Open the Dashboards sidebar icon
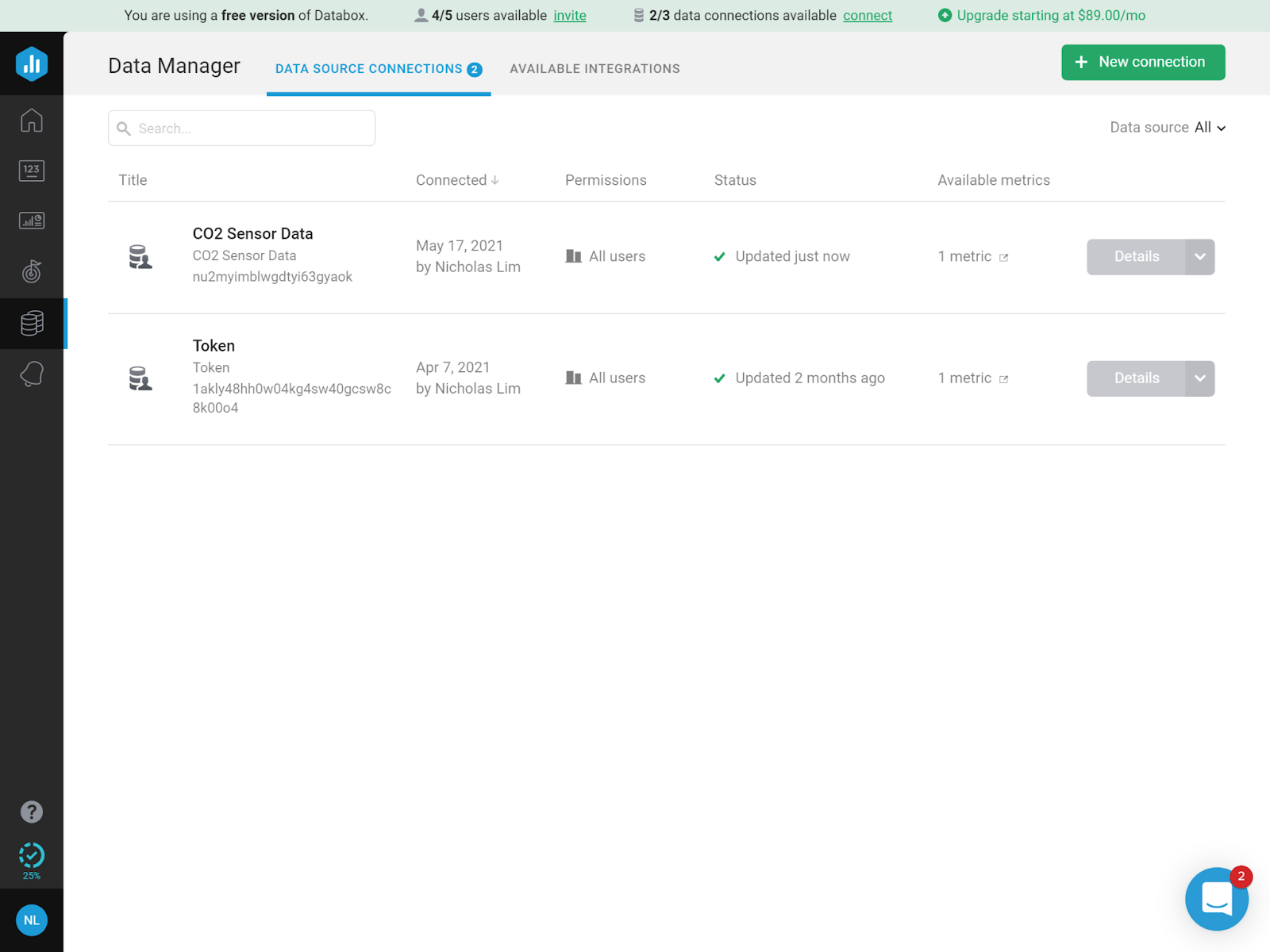The width and height of the screenshot is (1270, 952). point(32,221)
